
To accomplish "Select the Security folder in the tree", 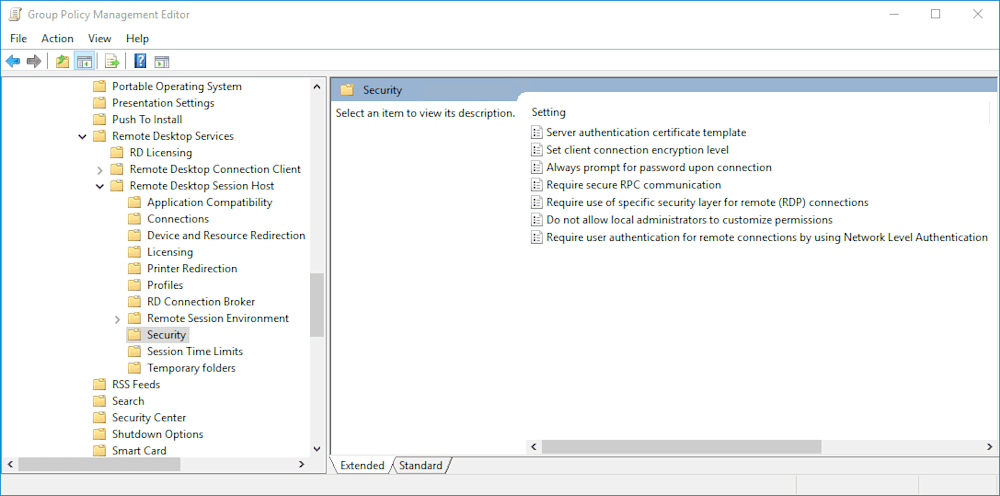I will 166,335.
